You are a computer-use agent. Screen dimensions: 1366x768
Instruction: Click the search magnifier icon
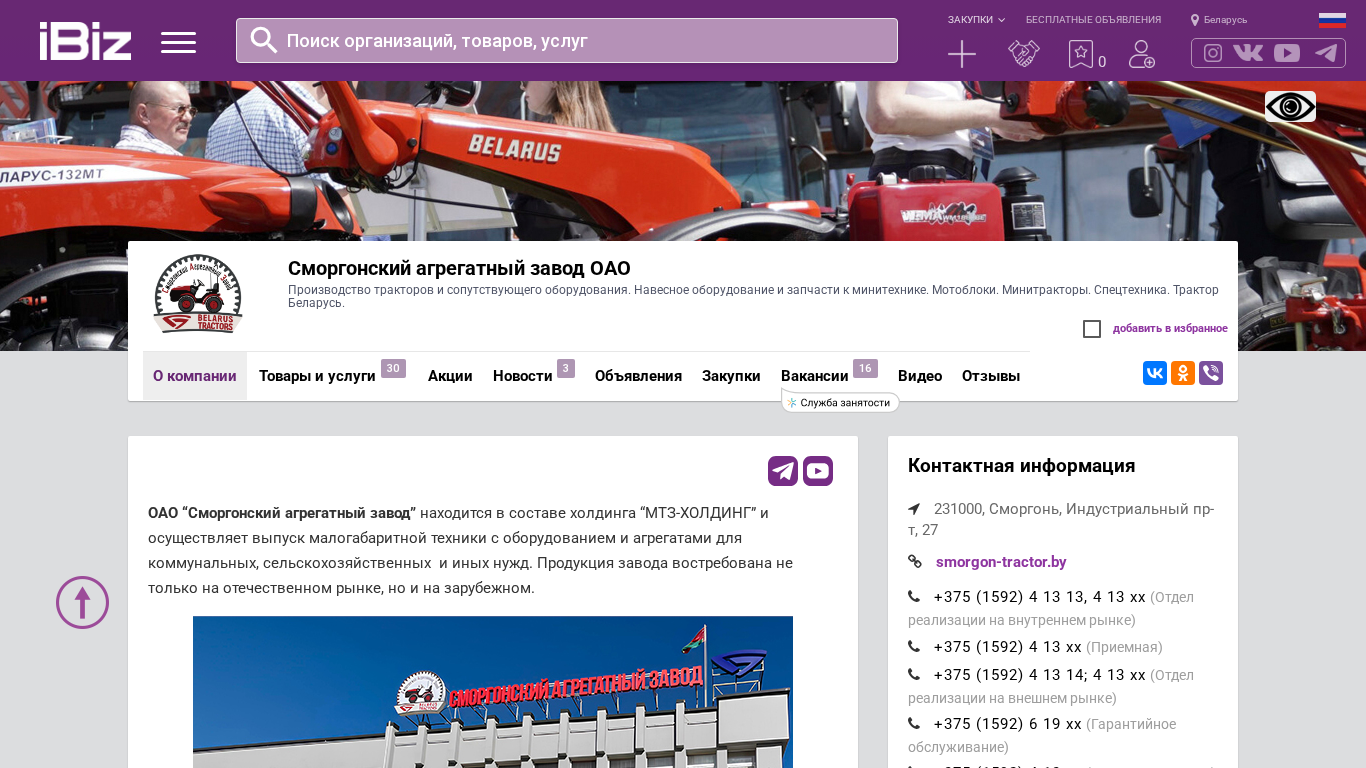pyautogui.click(x=264, y=40)
